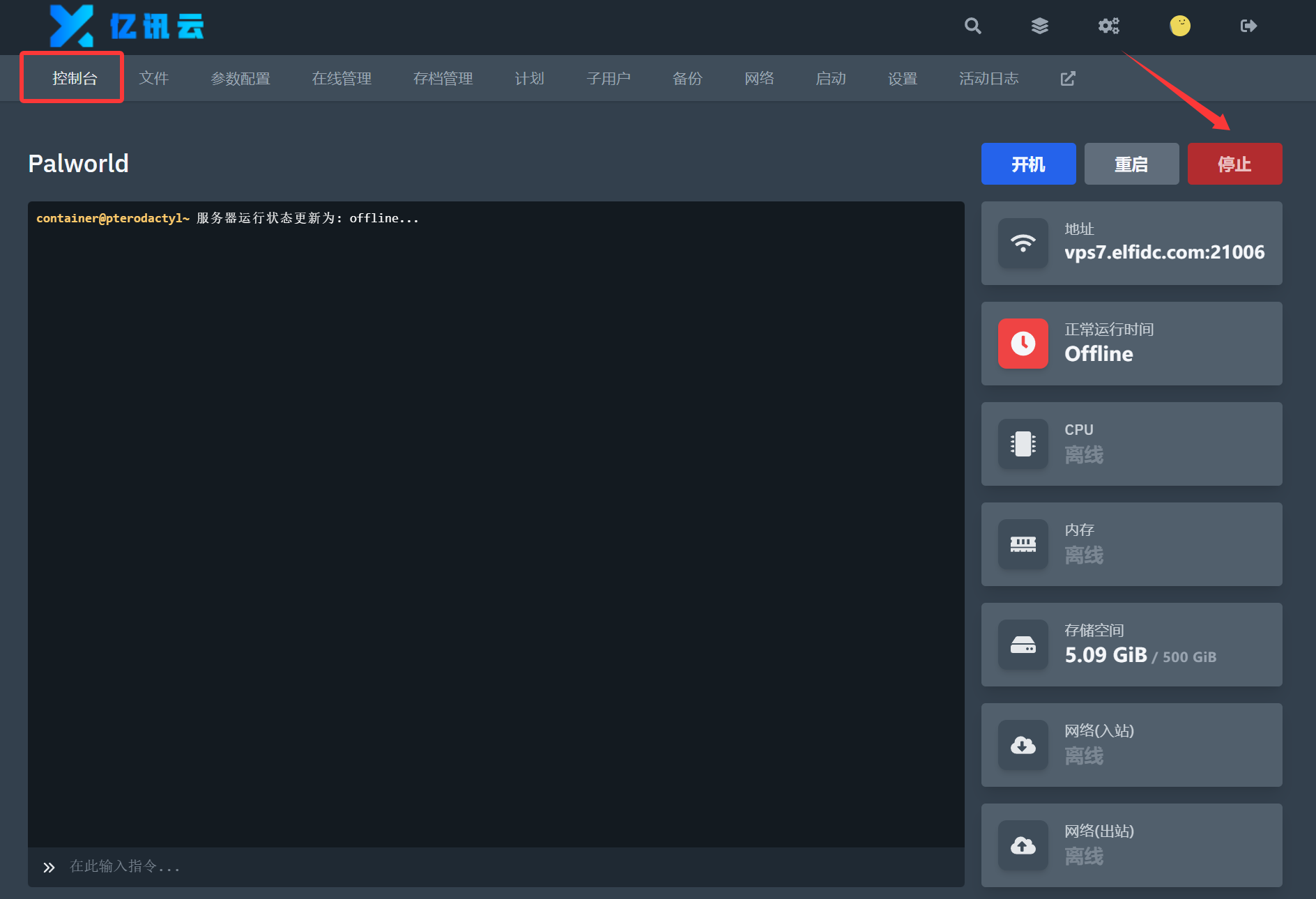Viewport: 1316px width, 899px height.
Task: Open the 设置 tab
Action: click(x=903, y=78)
